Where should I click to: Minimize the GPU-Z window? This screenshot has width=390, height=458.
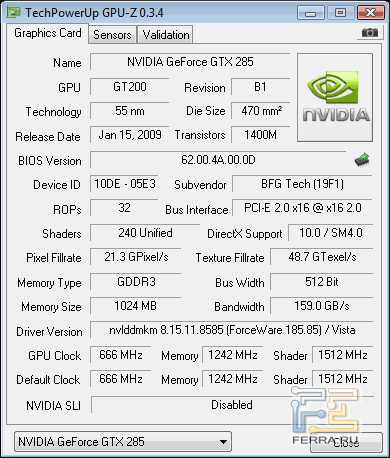[x=310, y=13]
